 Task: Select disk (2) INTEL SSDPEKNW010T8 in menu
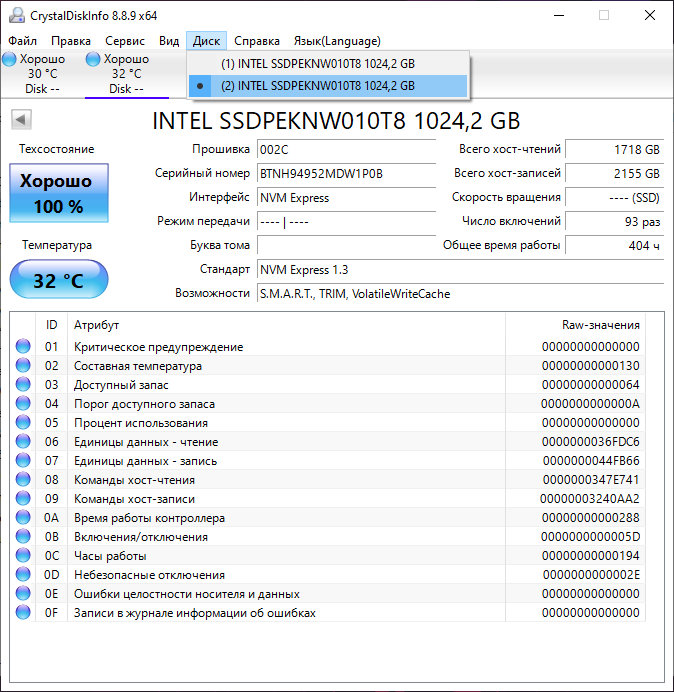(x=328, y=86)
